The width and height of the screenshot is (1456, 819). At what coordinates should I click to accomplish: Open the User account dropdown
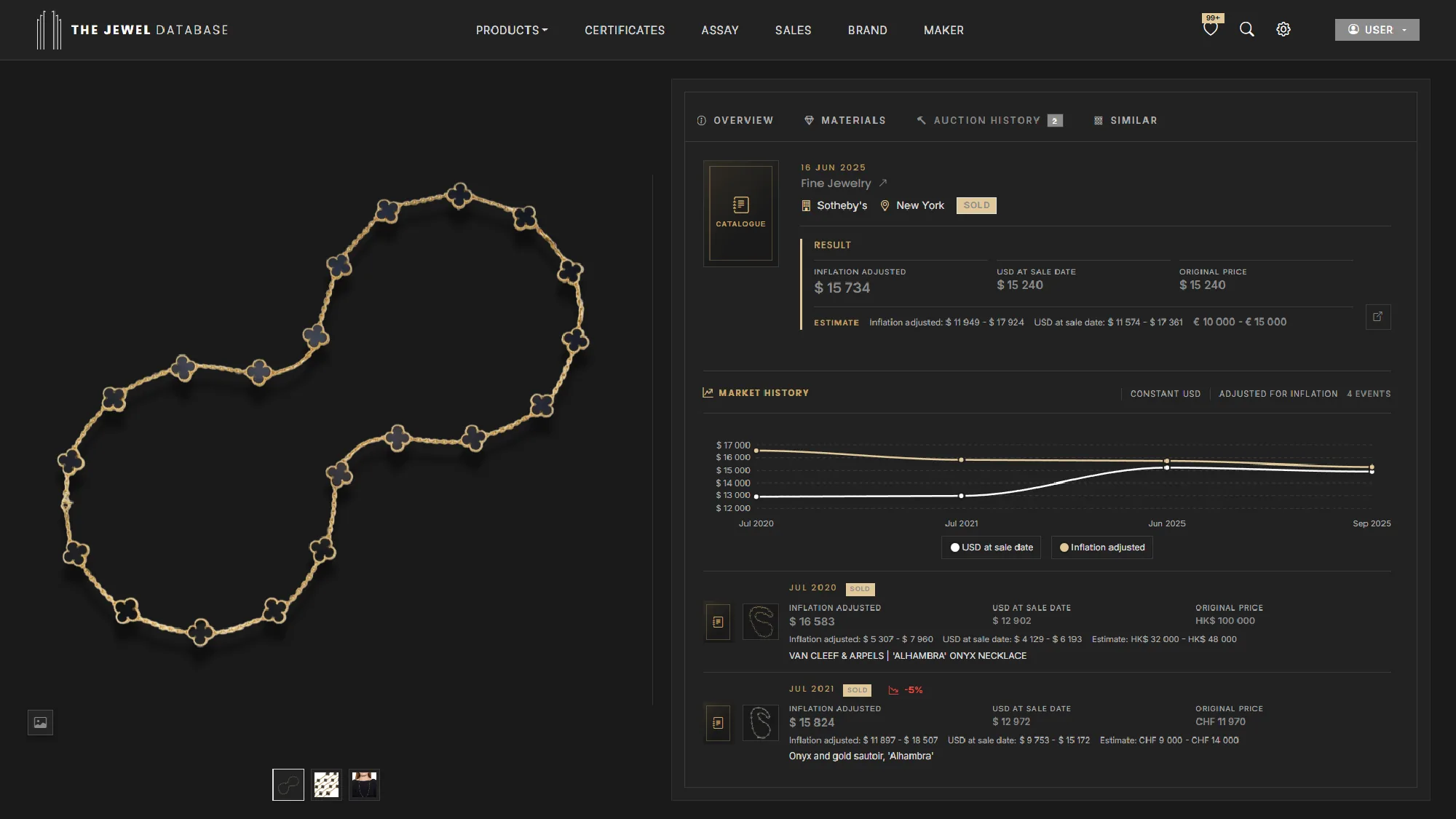point(1377,30)
